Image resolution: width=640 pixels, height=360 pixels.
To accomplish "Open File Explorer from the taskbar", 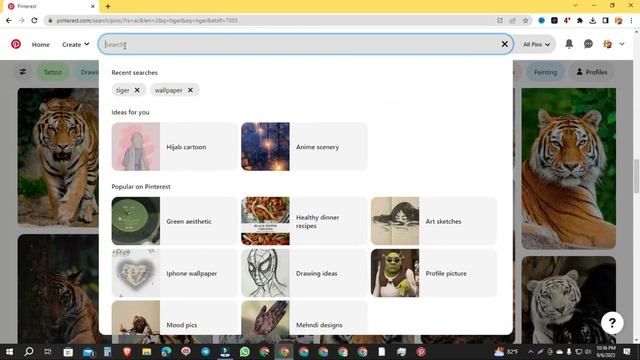I will click(x=147, y=351).
